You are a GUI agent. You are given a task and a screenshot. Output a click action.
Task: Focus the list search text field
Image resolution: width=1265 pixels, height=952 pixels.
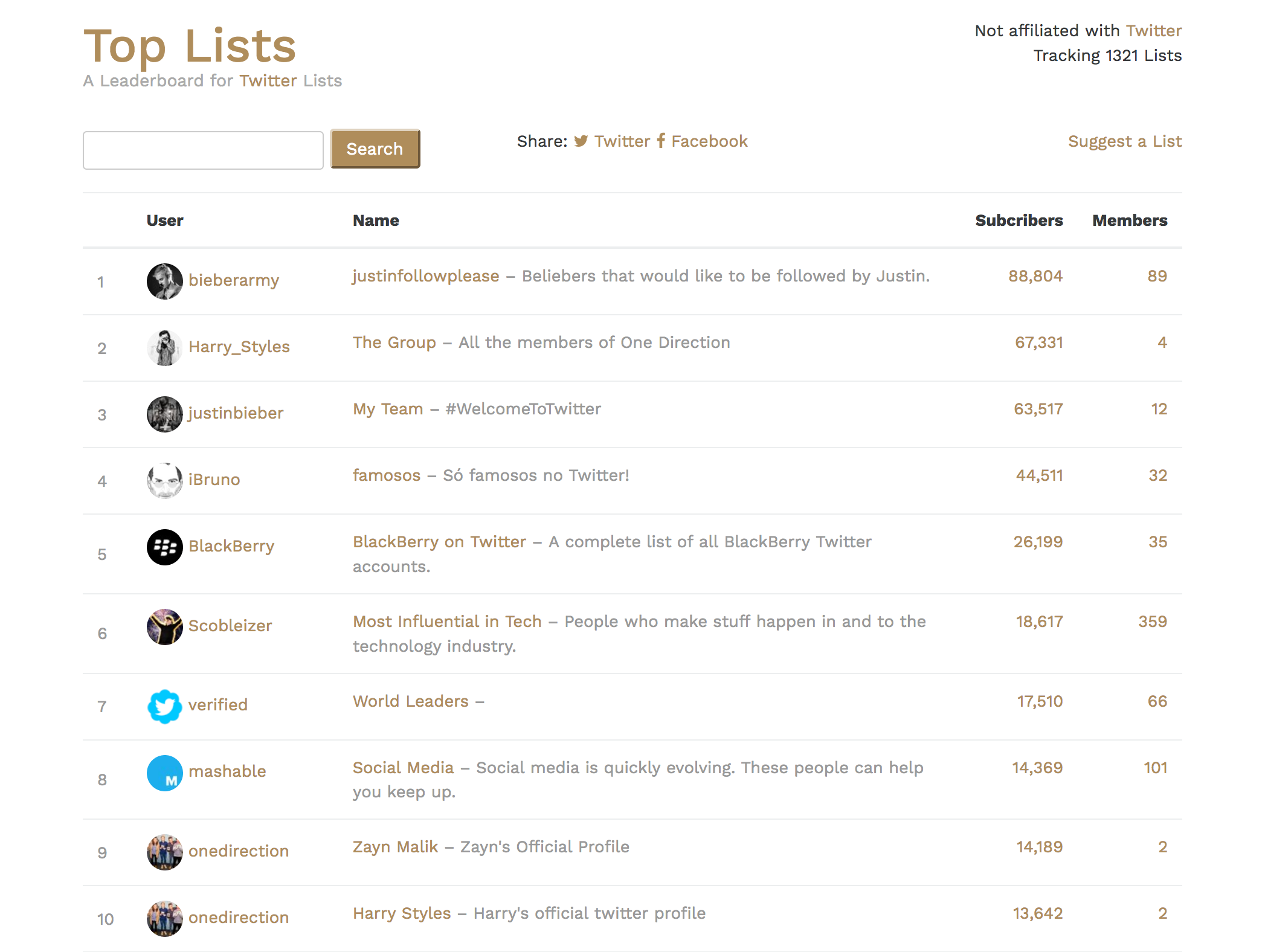[203, 150]
